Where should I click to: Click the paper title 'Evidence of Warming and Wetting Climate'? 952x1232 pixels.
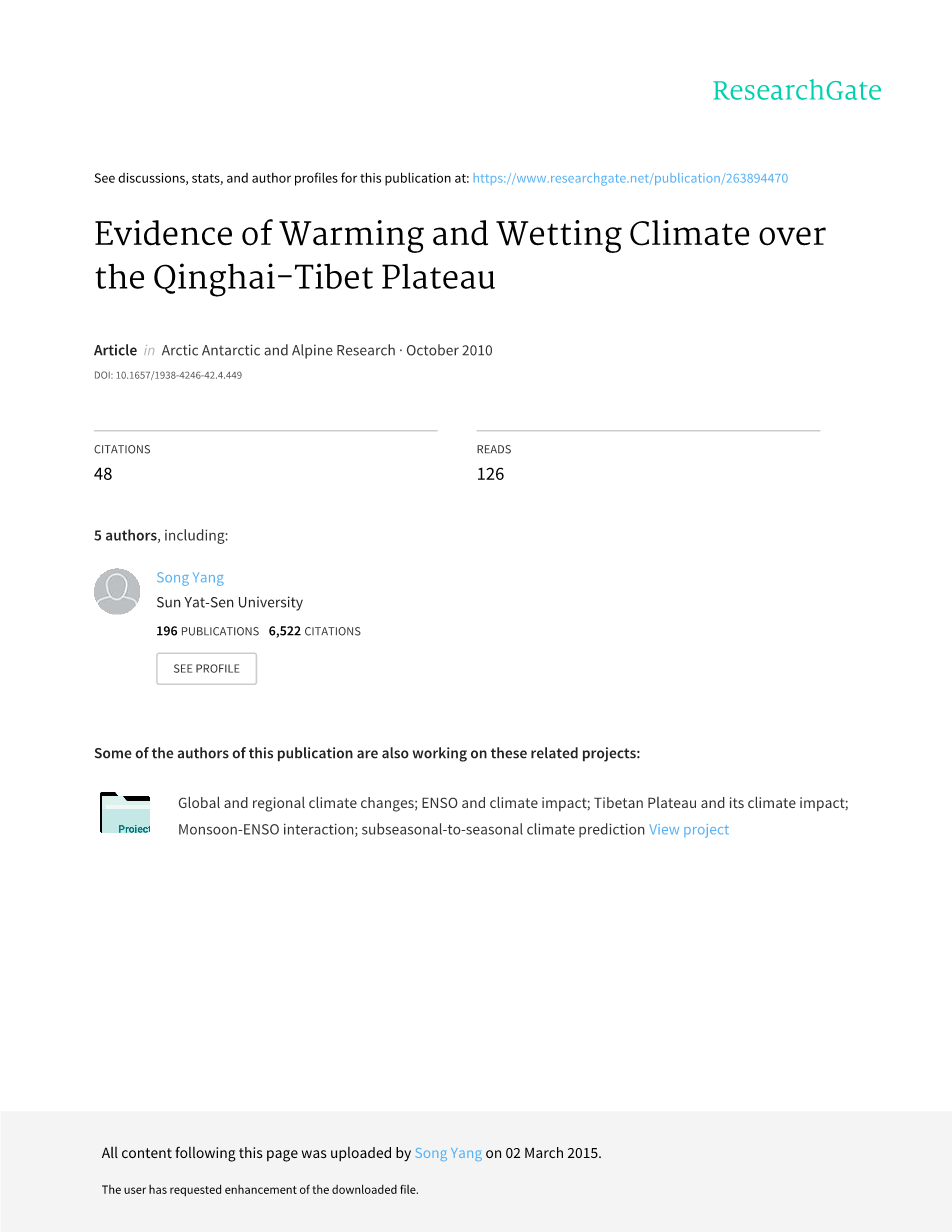[459, 255]
